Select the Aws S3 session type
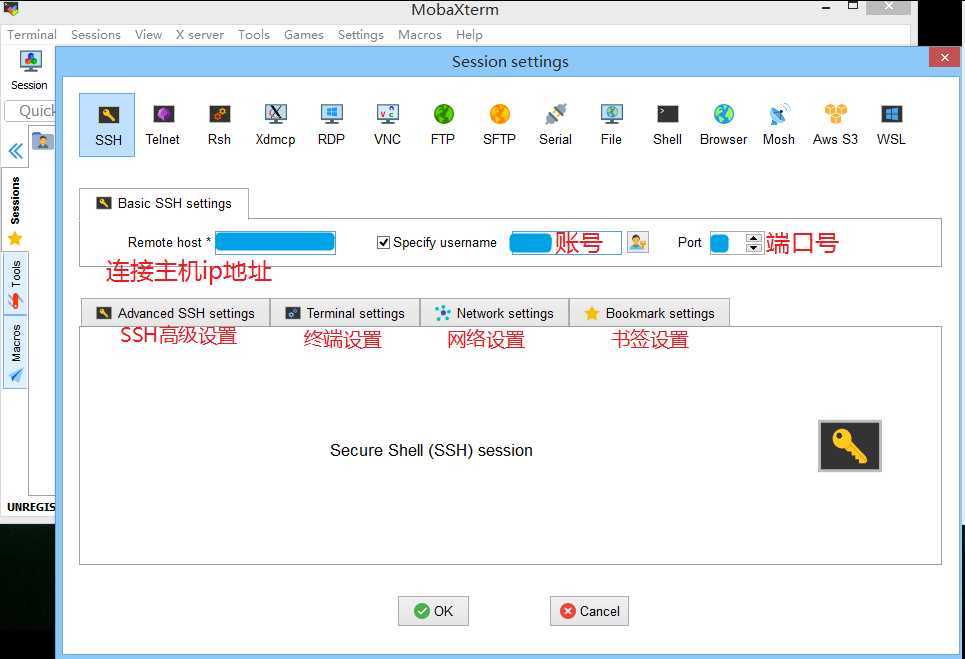Screen dimensions: 965x659 (835, 125)
